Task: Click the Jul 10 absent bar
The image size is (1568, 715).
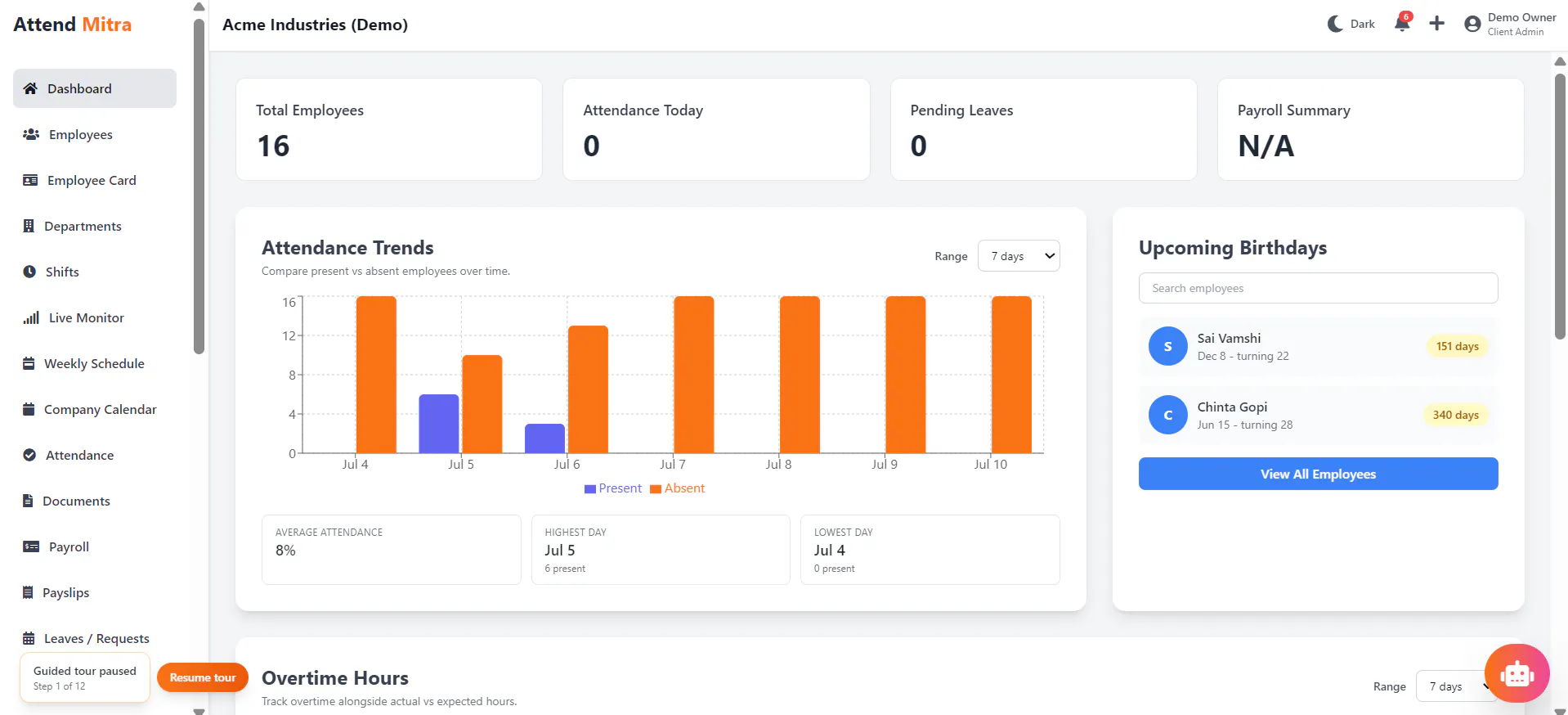Action: point(1011,375)
